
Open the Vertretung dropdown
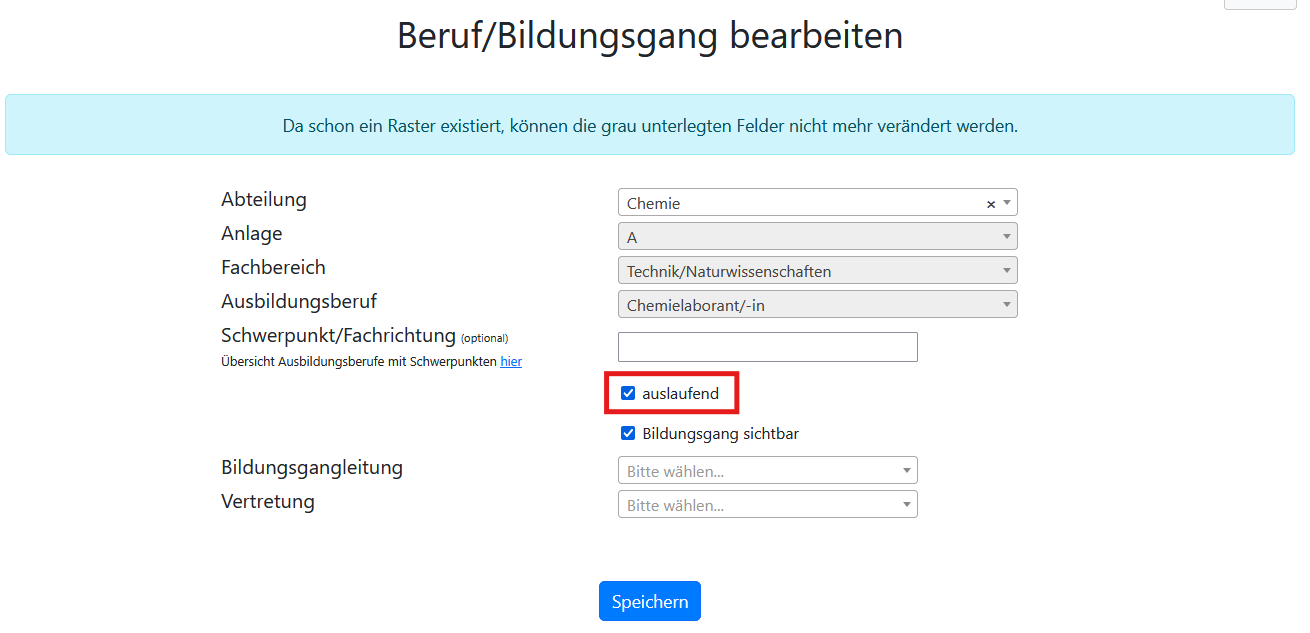(768, 504)
